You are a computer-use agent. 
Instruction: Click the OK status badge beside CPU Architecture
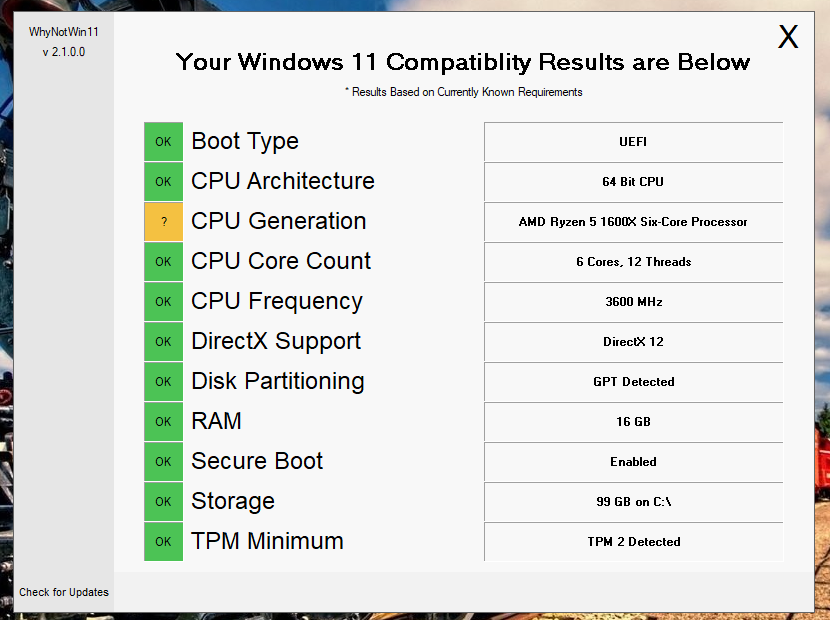164,182
